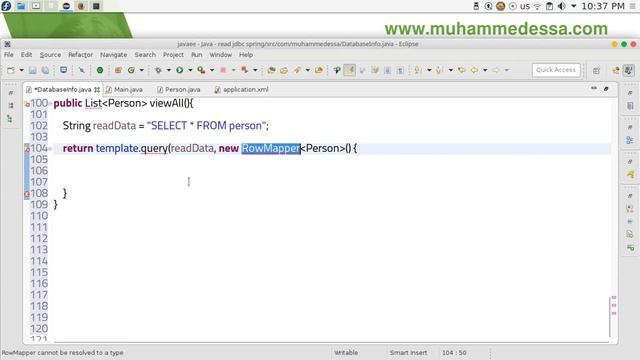Click the error marker on line 108
640x360 pixels.
[27, 194]
